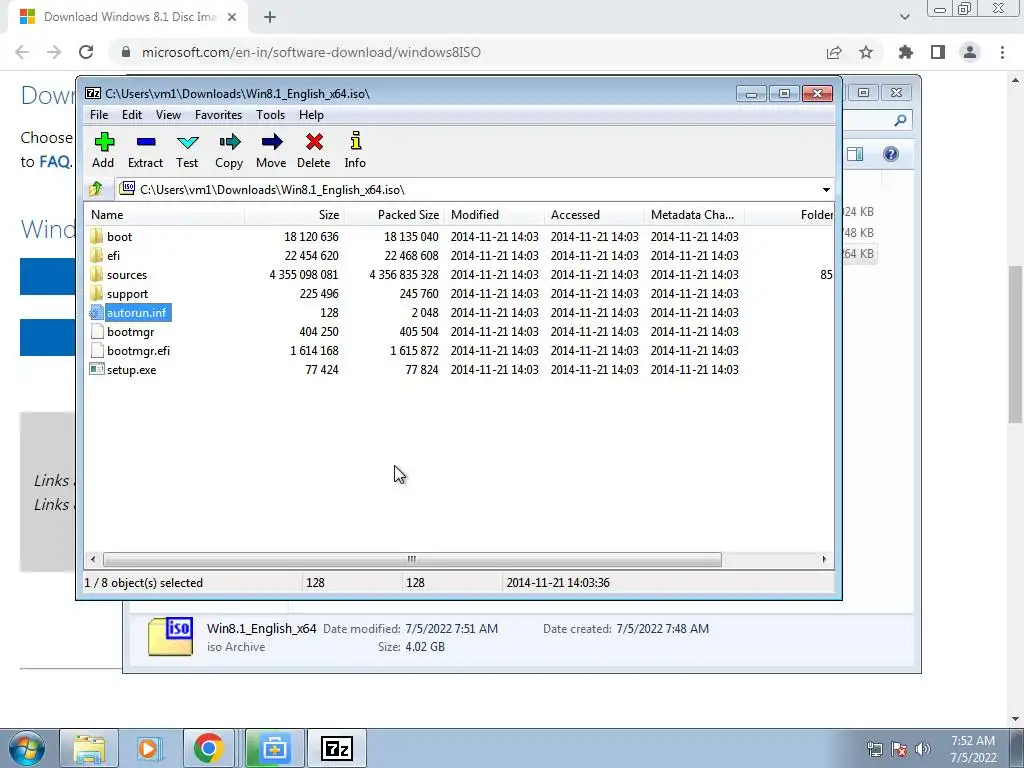Close the Download Windows 8.1 tab
The width and height of the screenshot is (1024, 768).
(x=232, y=18)
